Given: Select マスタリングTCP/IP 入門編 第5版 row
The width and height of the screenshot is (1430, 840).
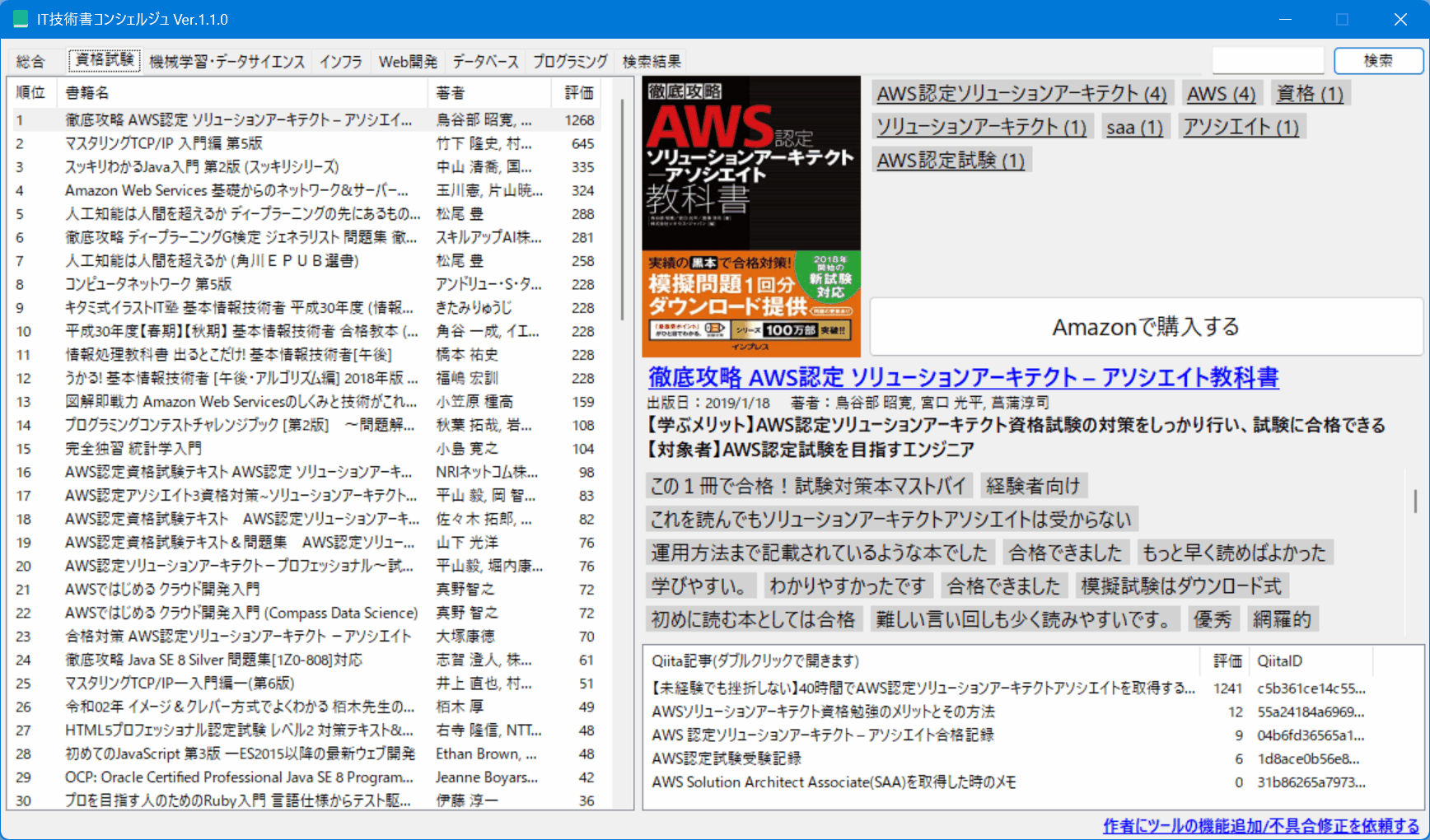Looking at the screenshot, I should tap(305, 143).
